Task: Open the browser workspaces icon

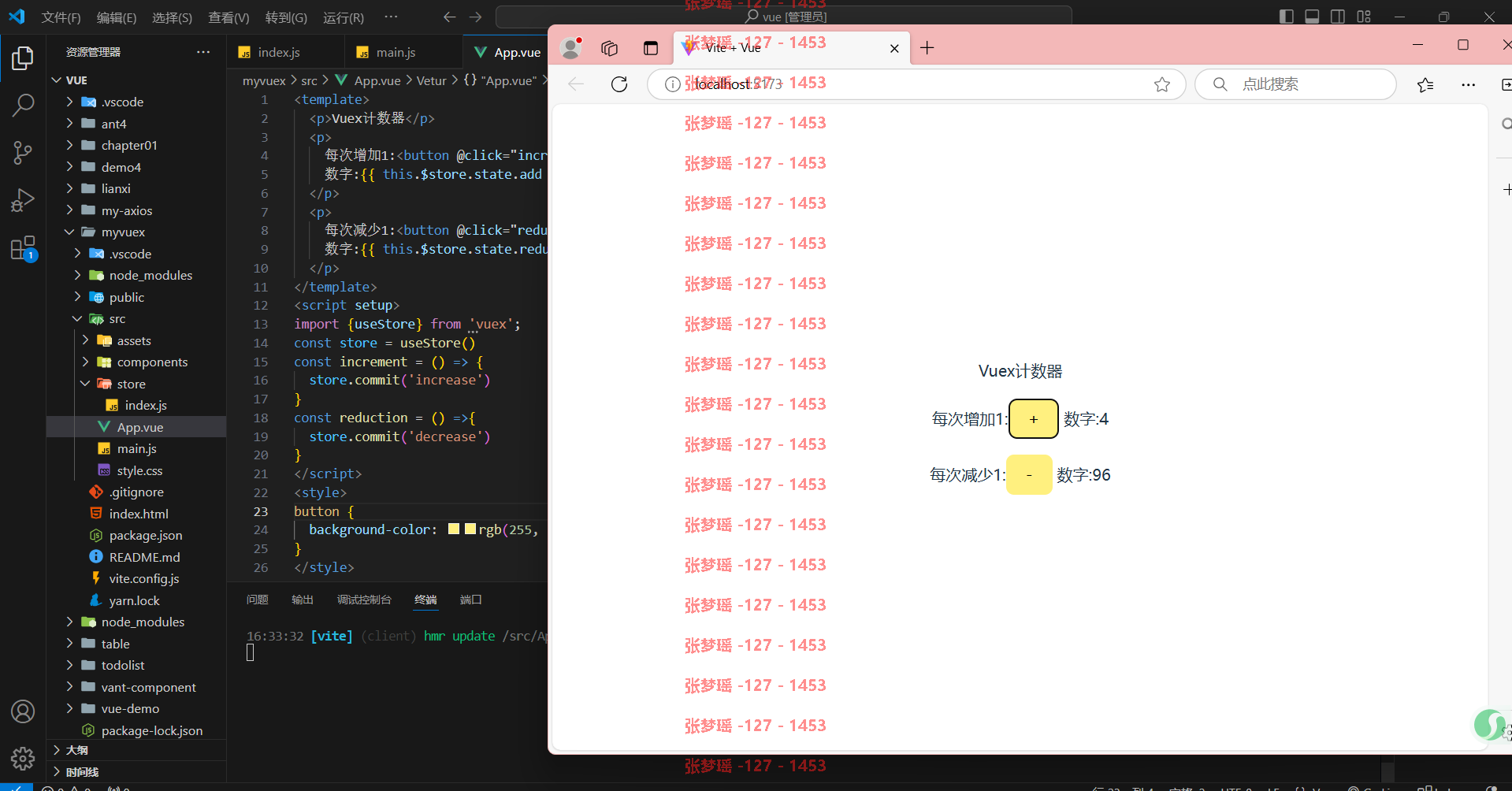Action: 609,48
